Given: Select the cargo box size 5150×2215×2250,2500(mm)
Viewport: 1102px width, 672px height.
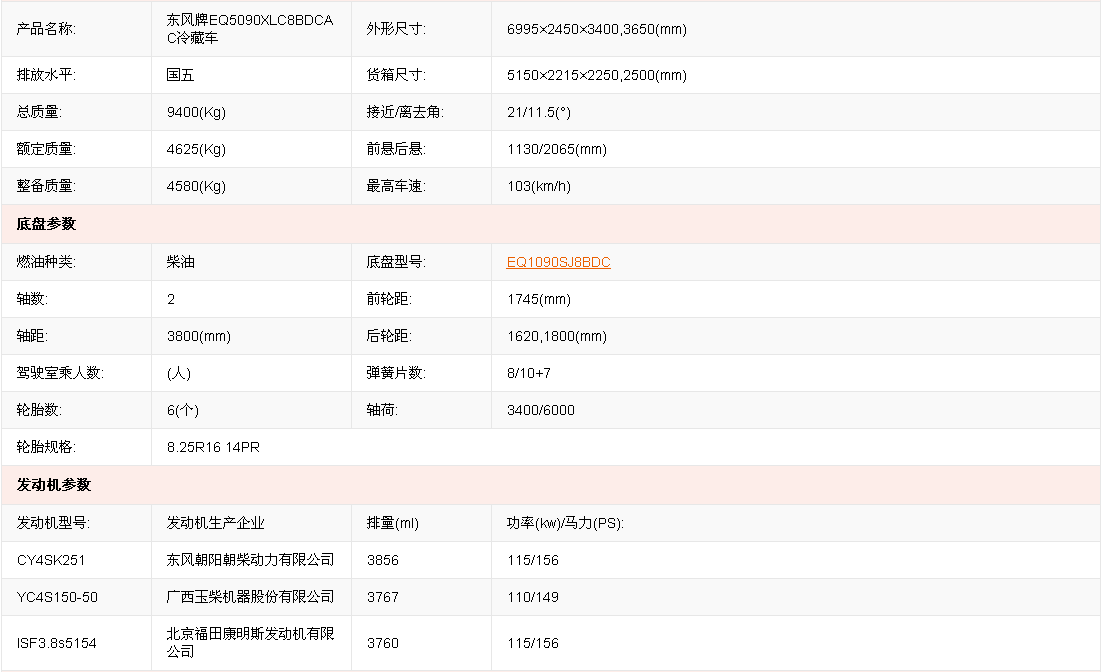Looking at the screenshot, I should (x=597, y=75).
